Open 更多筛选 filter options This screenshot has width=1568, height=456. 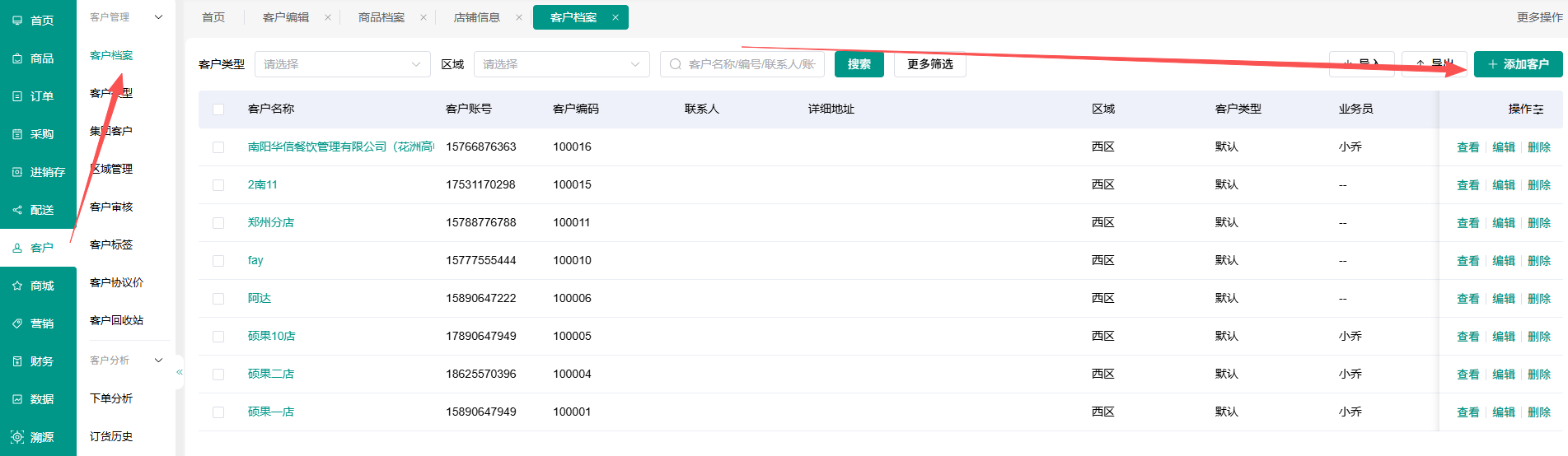pyautogui.click(x=930, y=64)
